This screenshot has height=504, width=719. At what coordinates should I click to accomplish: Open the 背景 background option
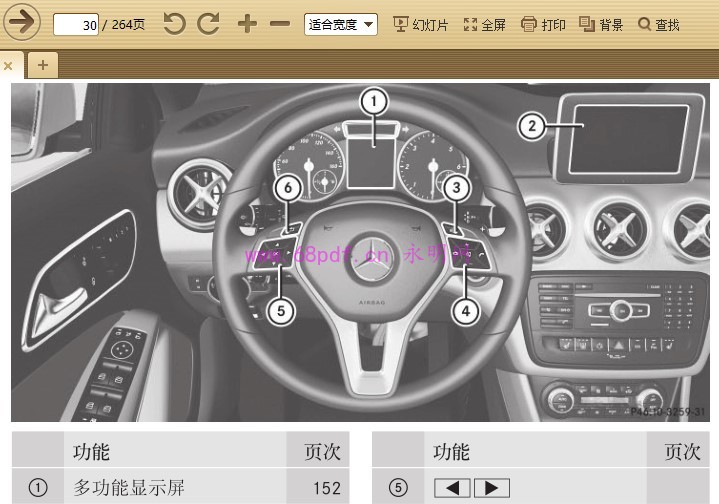point(601,24)
